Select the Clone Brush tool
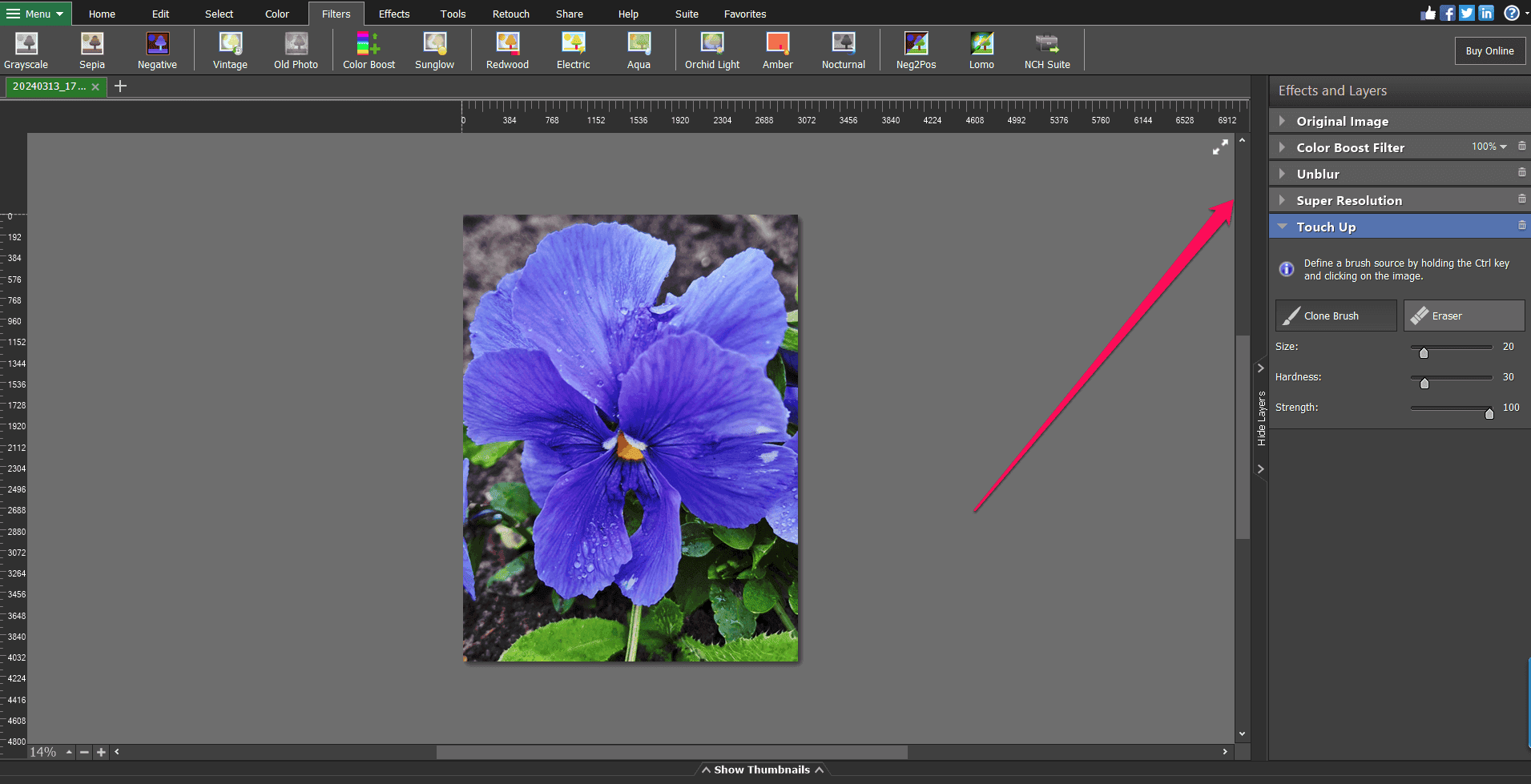The height and width of the screenshot is (784, 1531). [1335, 316]
